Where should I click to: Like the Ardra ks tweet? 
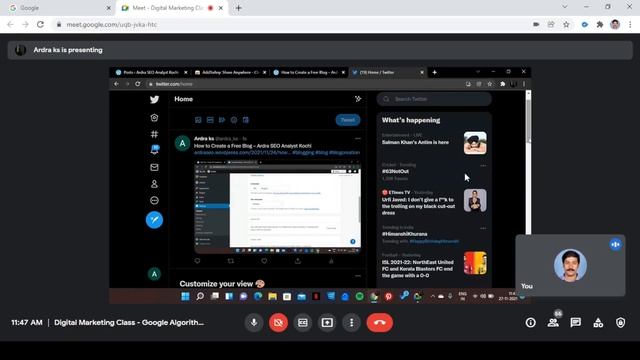pos(264,261)
